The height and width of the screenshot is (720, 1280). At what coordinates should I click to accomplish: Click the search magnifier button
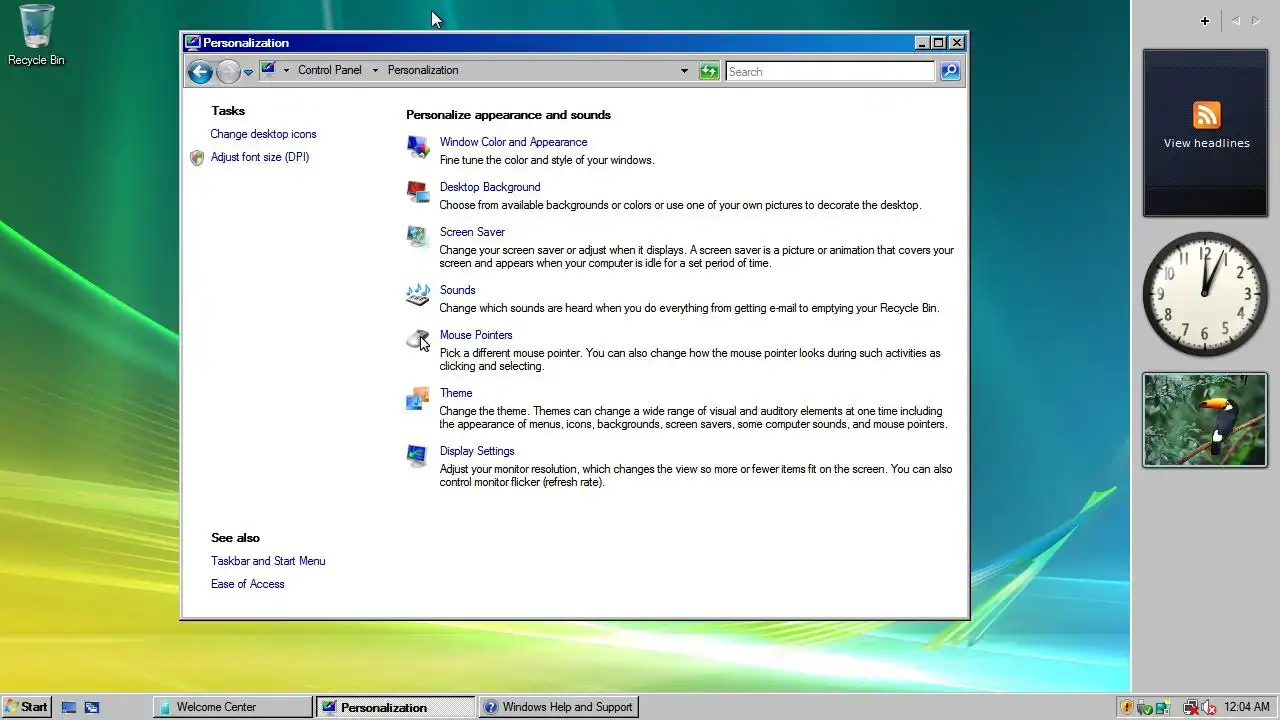(950, 71)
